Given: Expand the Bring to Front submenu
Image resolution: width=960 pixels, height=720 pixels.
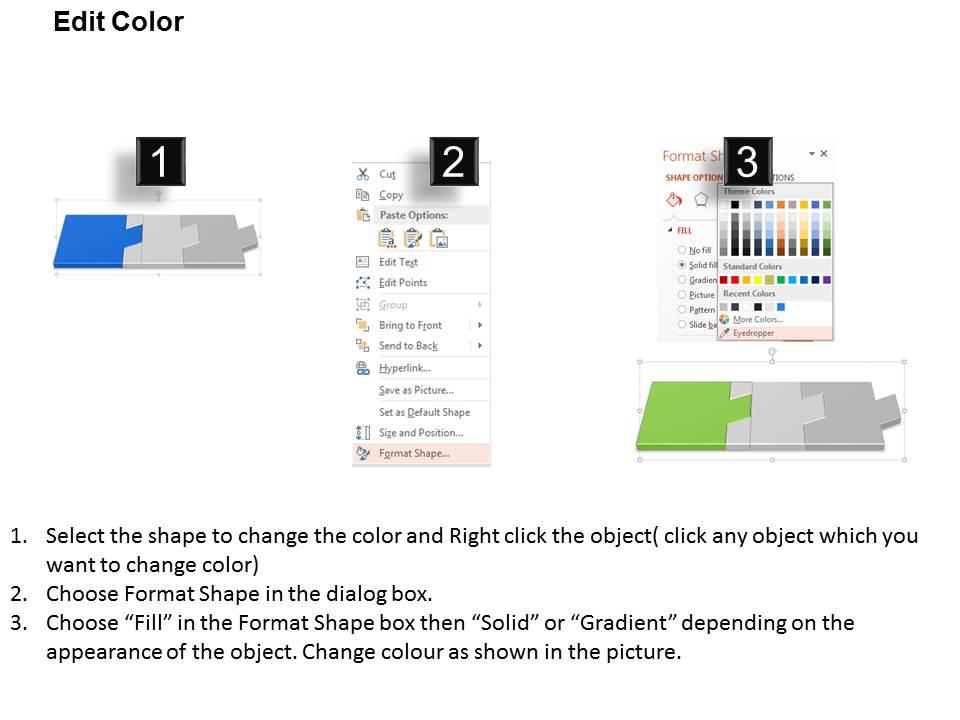Looking at the screenshot, I should (479, 325).
